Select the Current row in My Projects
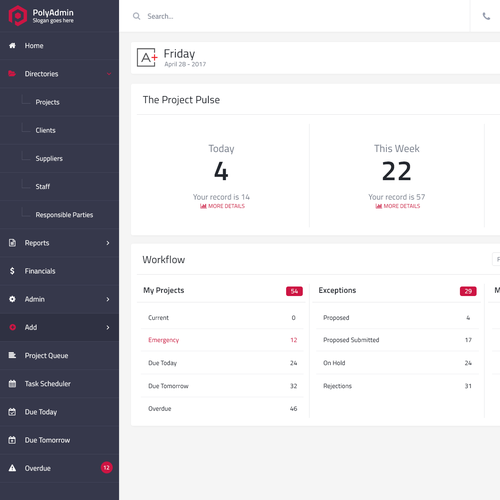This screenshot has height=500, width=500. pyautogui.click(x=222, y=318)
